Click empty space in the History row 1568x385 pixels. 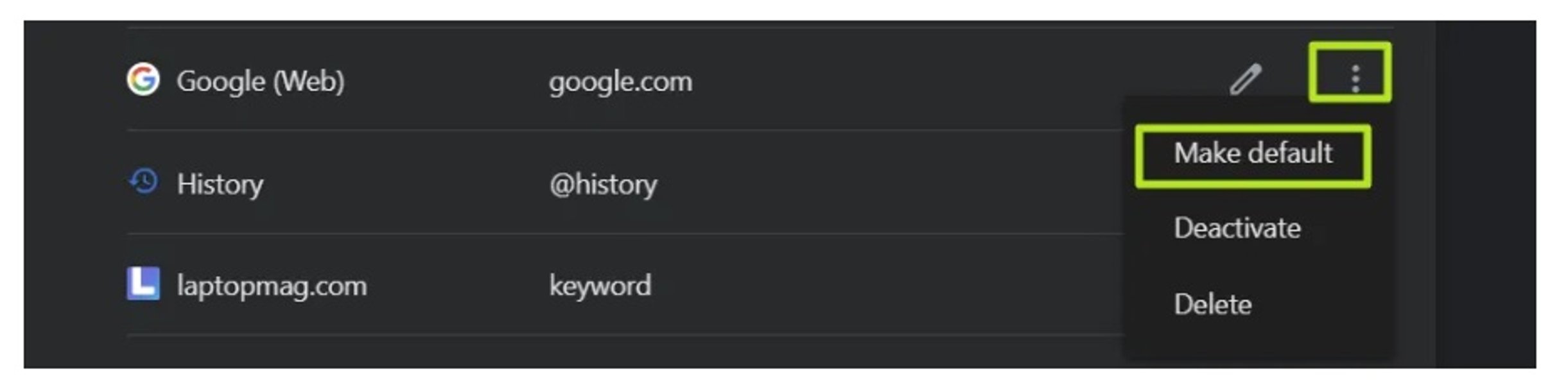(899, 183)
